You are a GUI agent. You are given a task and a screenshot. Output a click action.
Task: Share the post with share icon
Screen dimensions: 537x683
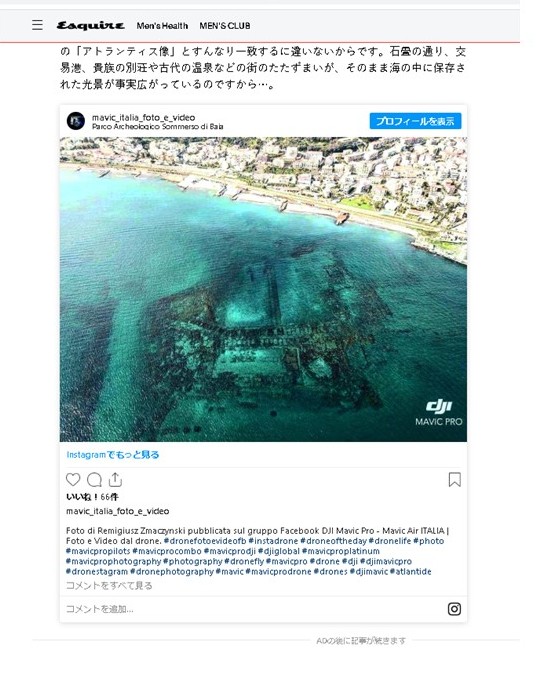[115, 479]
